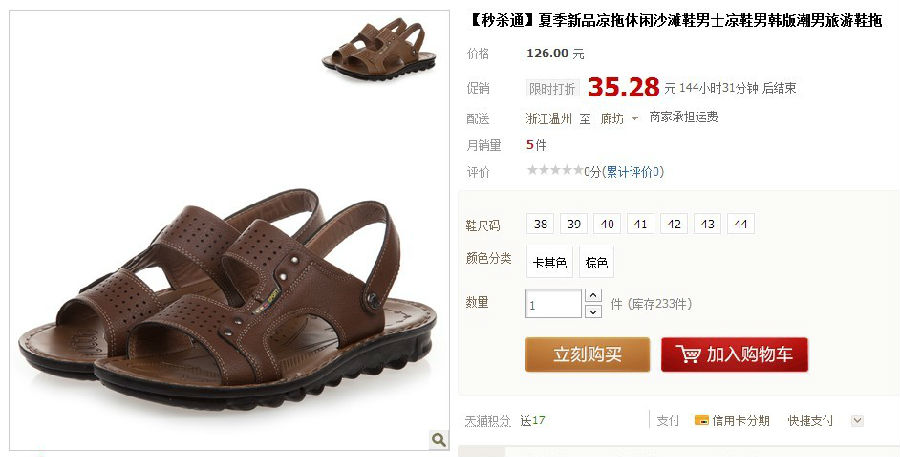Open the 累计评价 reviews link

(631, 172)
